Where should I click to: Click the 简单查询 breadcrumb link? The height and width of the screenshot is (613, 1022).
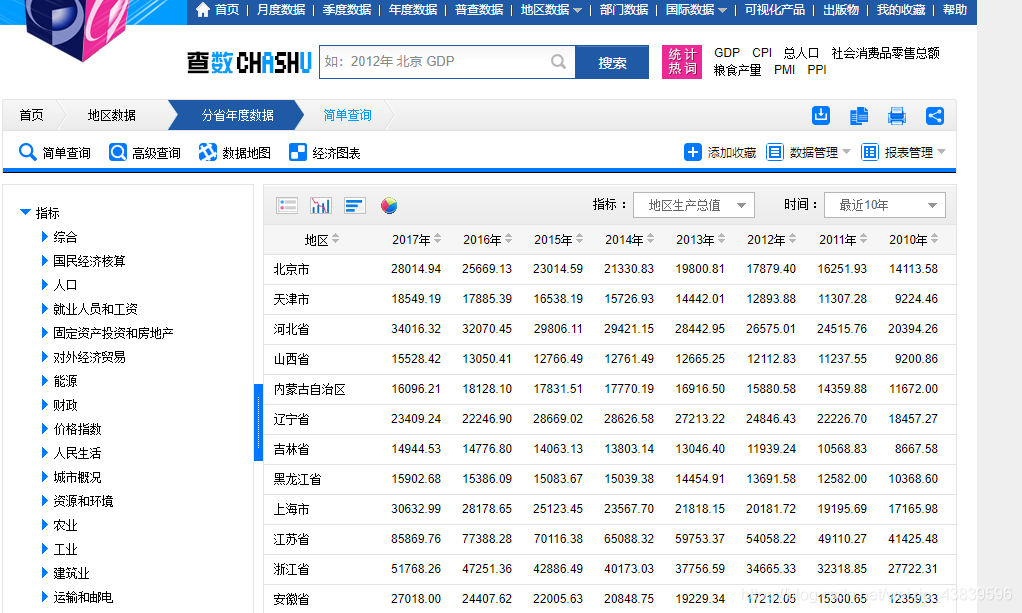tap(347, 115)
